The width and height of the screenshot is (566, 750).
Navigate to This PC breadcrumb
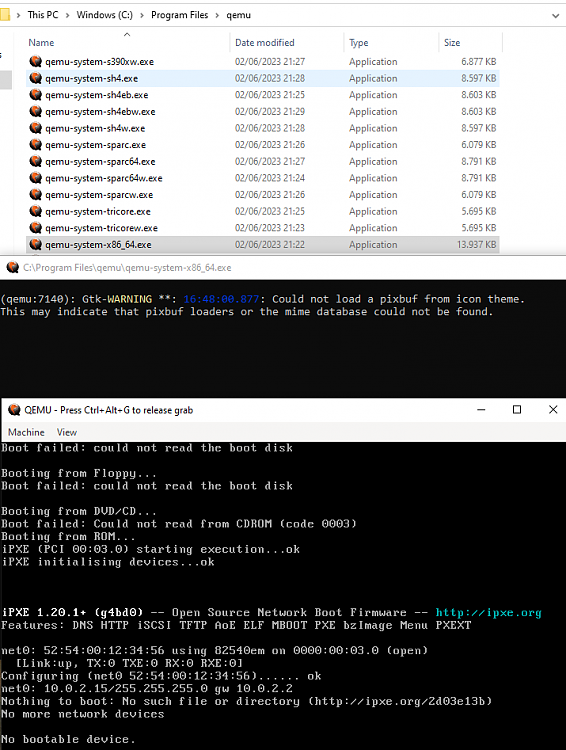pyautogui.click(x=43, y=15)
